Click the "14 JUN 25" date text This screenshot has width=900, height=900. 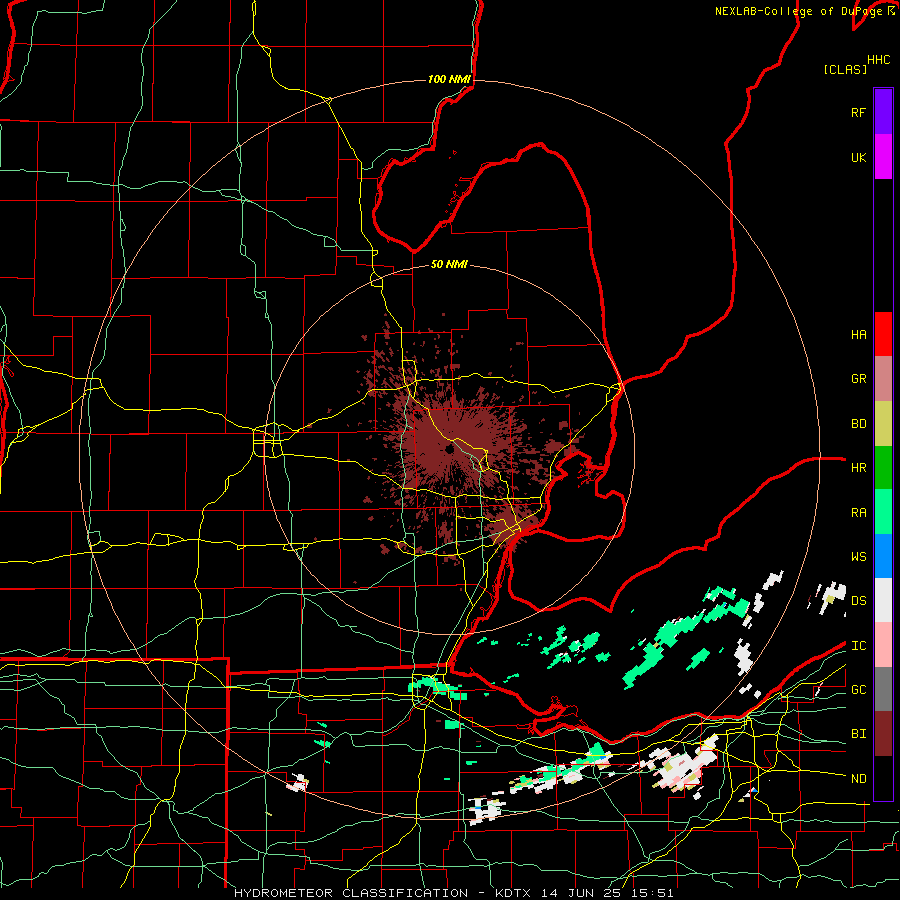(x=581, y=893)
